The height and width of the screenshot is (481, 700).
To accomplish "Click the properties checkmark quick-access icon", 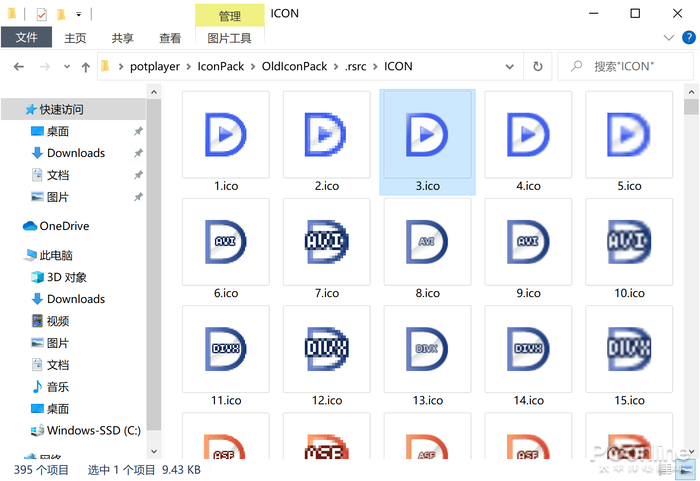I will pyautogui.click(x=41, y=15).
